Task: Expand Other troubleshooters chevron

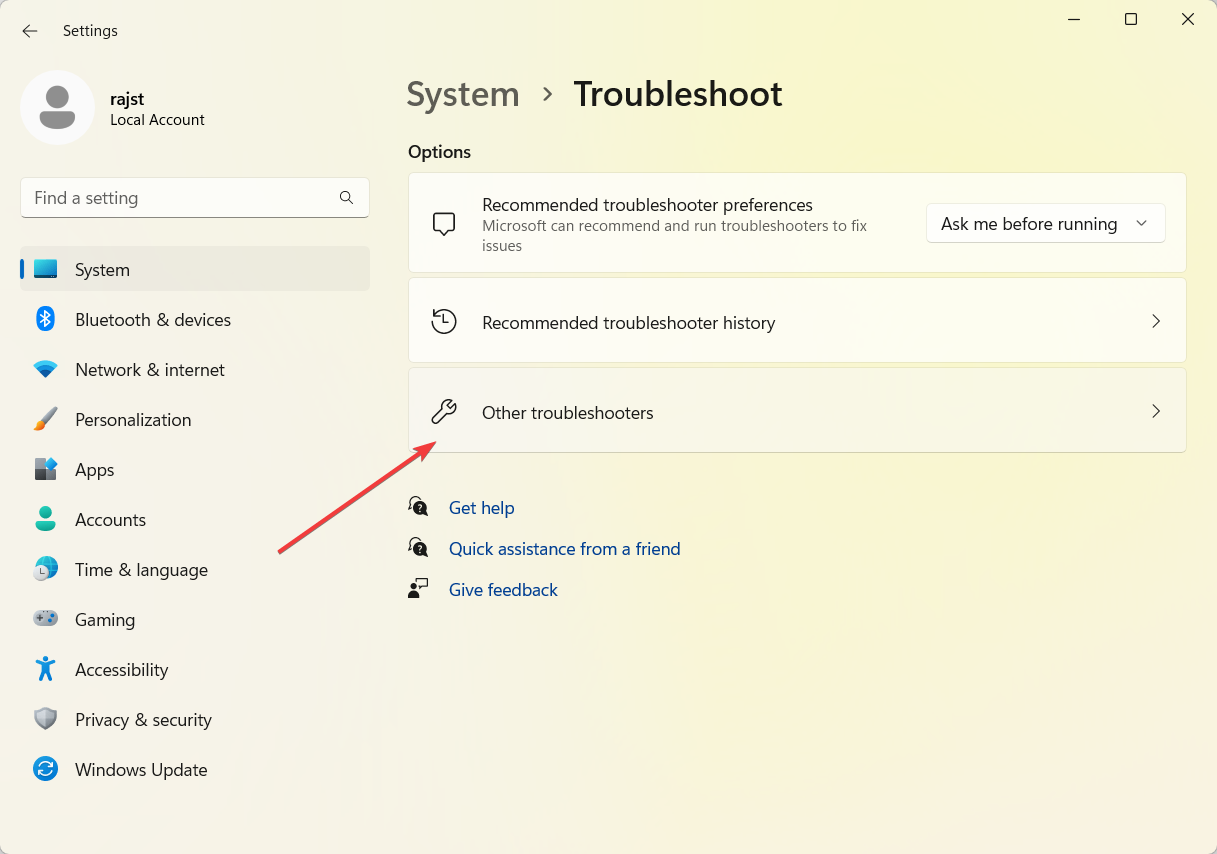Action: (1155, 412)
